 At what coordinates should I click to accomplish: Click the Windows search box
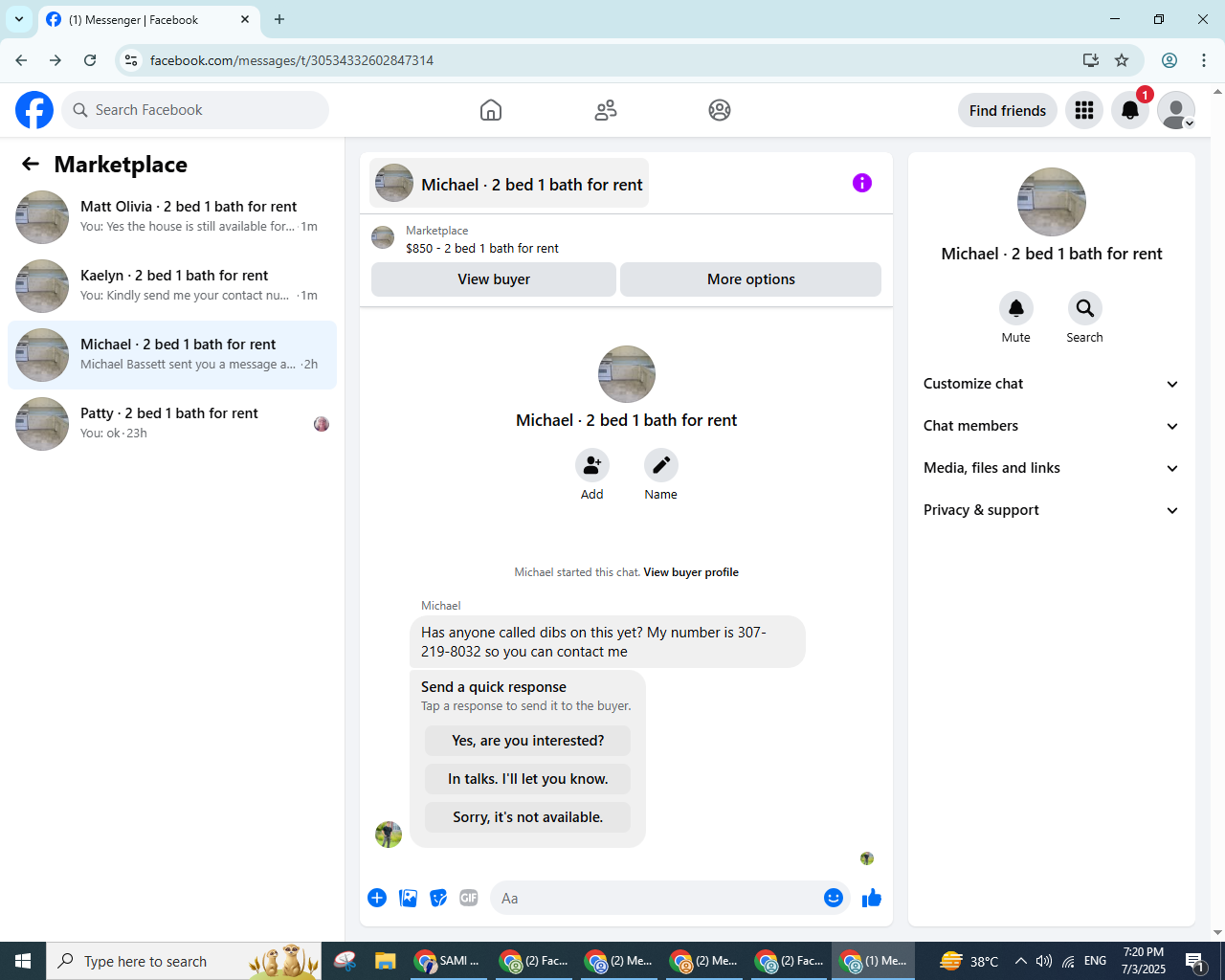184,961
